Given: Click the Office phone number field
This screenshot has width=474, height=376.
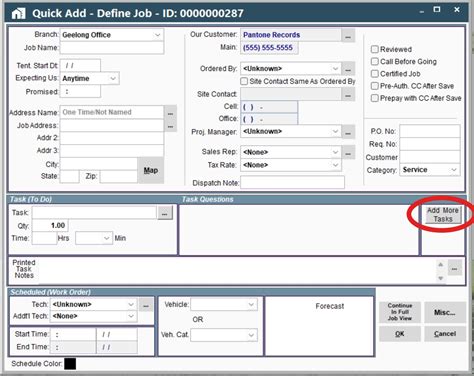Looking at the screenshot, I should (x=269, y=119).
